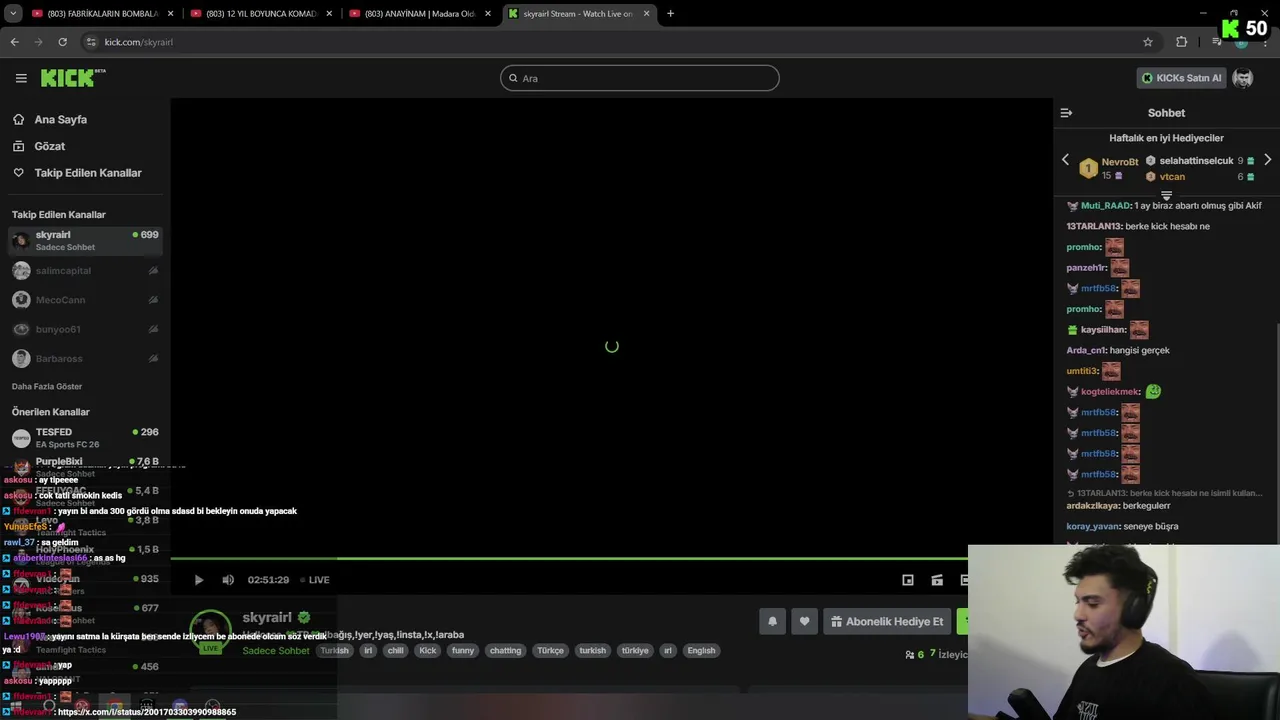This screenshot has width=1280, height=720.
Task: Open salimcapital channel in sidebar
Action: pos(85,270)
